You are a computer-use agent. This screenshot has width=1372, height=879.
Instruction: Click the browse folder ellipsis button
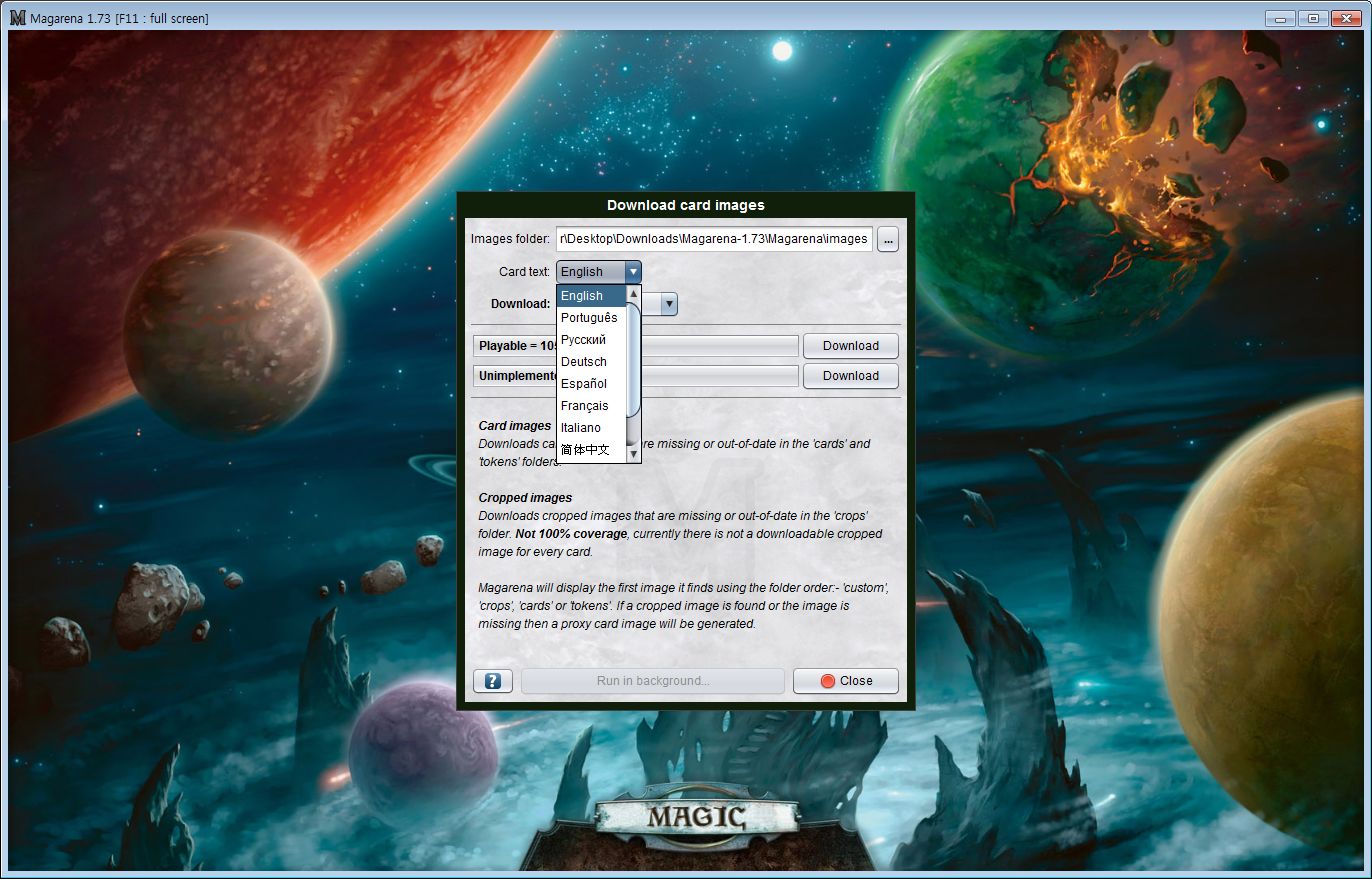click(888, 240)
